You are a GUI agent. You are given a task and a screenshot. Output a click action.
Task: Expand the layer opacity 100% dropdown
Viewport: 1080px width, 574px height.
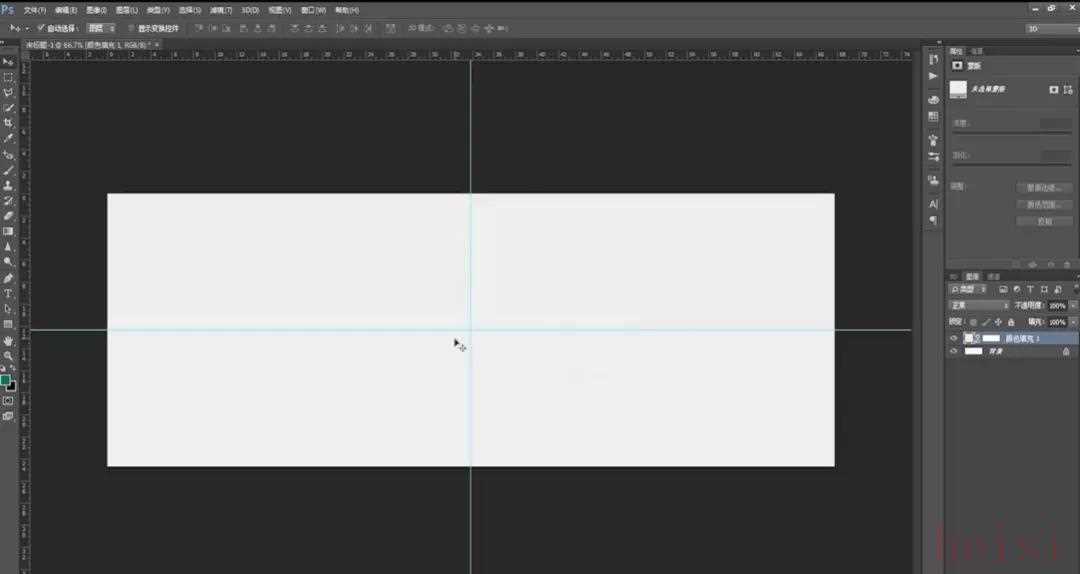[x=1073, y=305]
